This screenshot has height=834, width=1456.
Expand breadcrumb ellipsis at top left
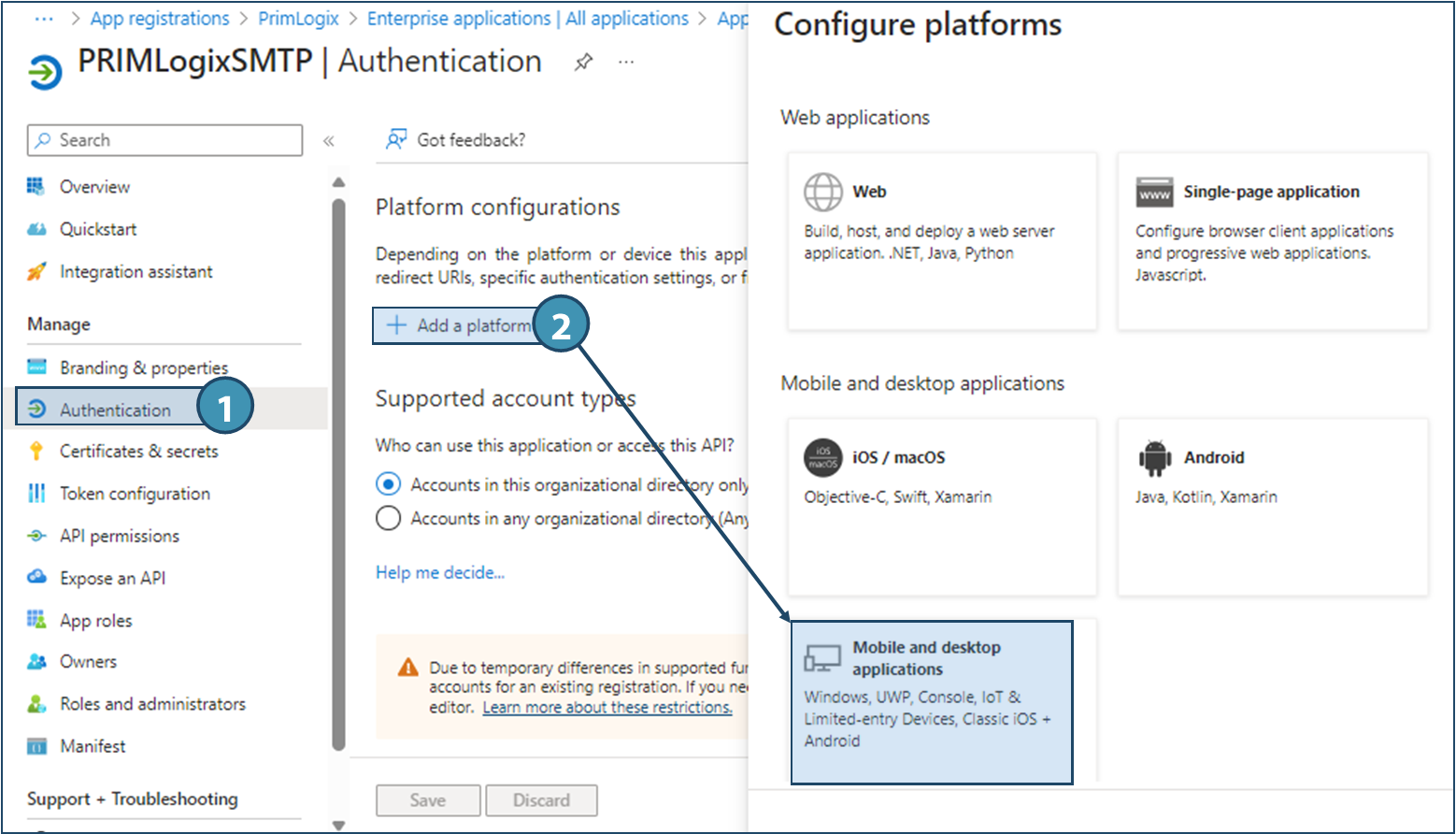click(x=43, y=19)
